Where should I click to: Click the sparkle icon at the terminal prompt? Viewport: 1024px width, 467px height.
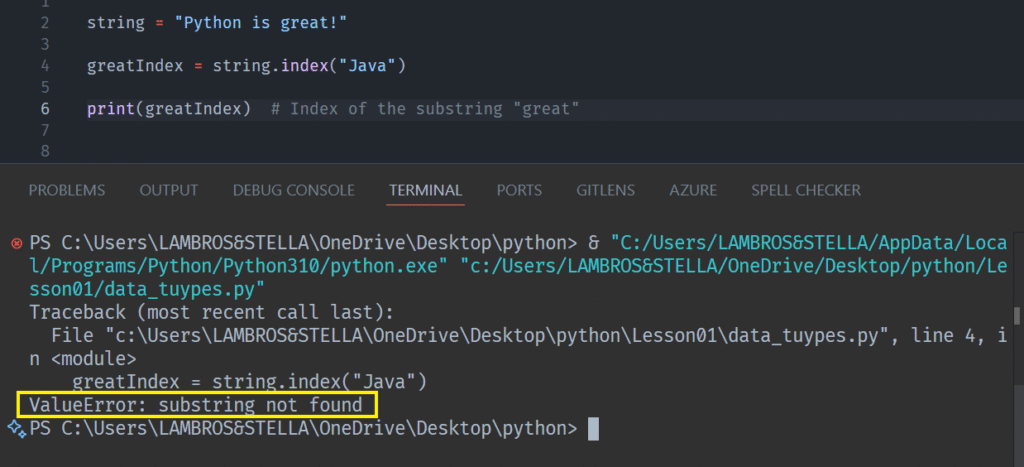15,428
